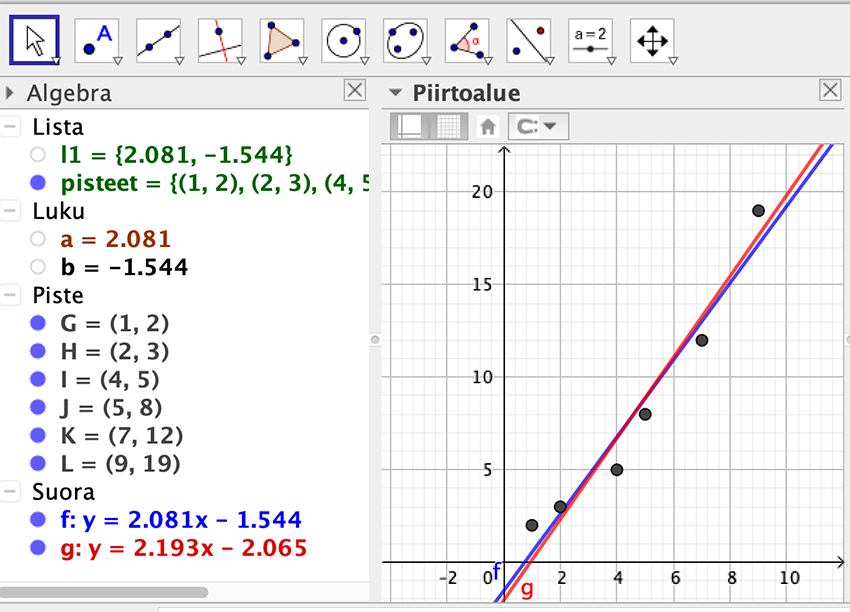The width and height of the screenshot is (850, 612).
Task: Toggle grid display in Piirtoalue style bar
Action: point(448,127)
